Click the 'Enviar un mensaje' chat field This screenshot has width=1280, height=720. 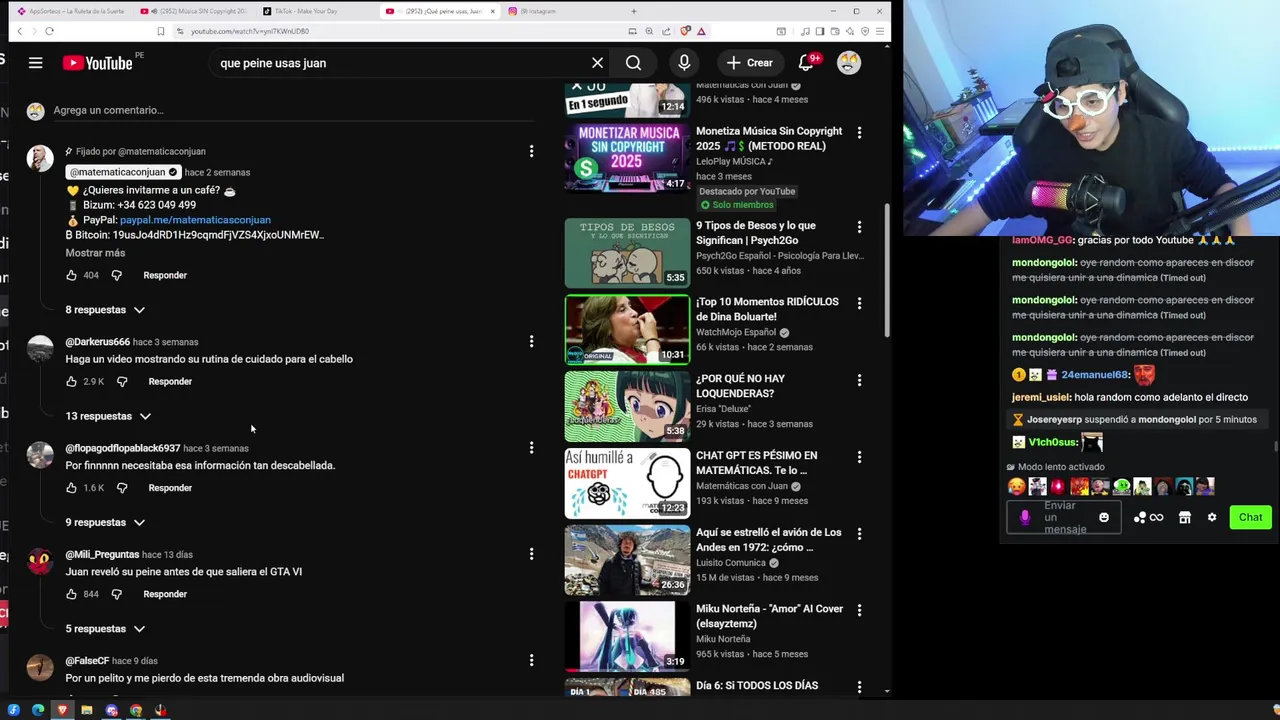(1065, 517)
